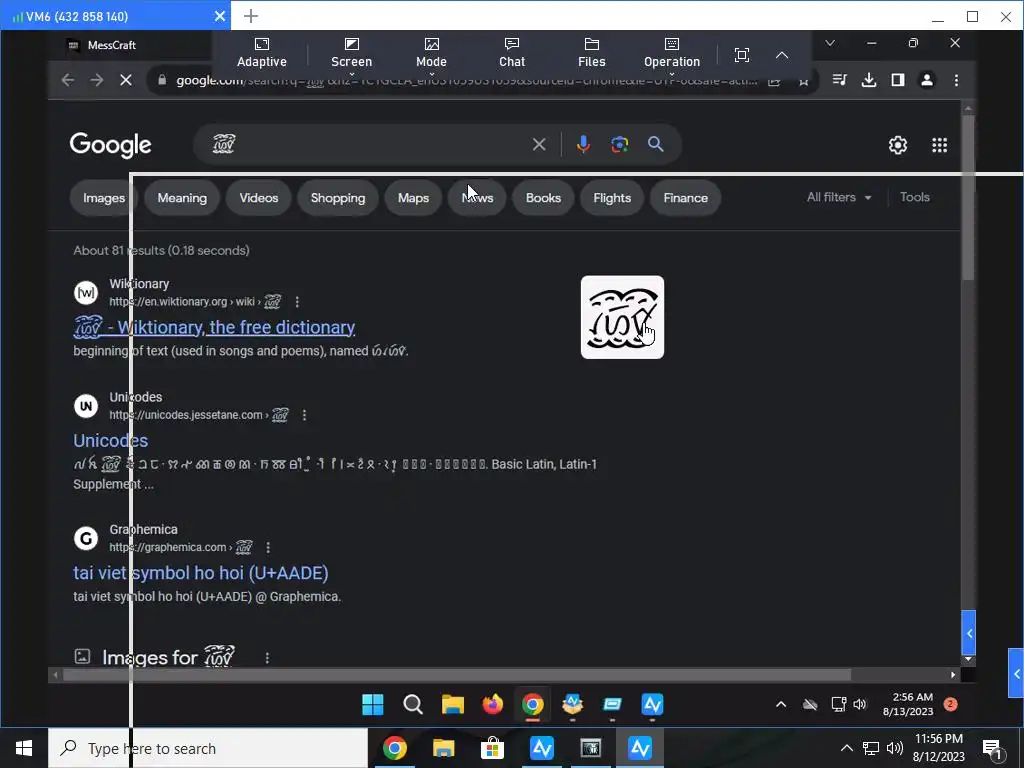This screenshot has width=1024, height=768.
Task: Open the Unicodes result link
Action: pyautogui.click(x=110, y=440)
